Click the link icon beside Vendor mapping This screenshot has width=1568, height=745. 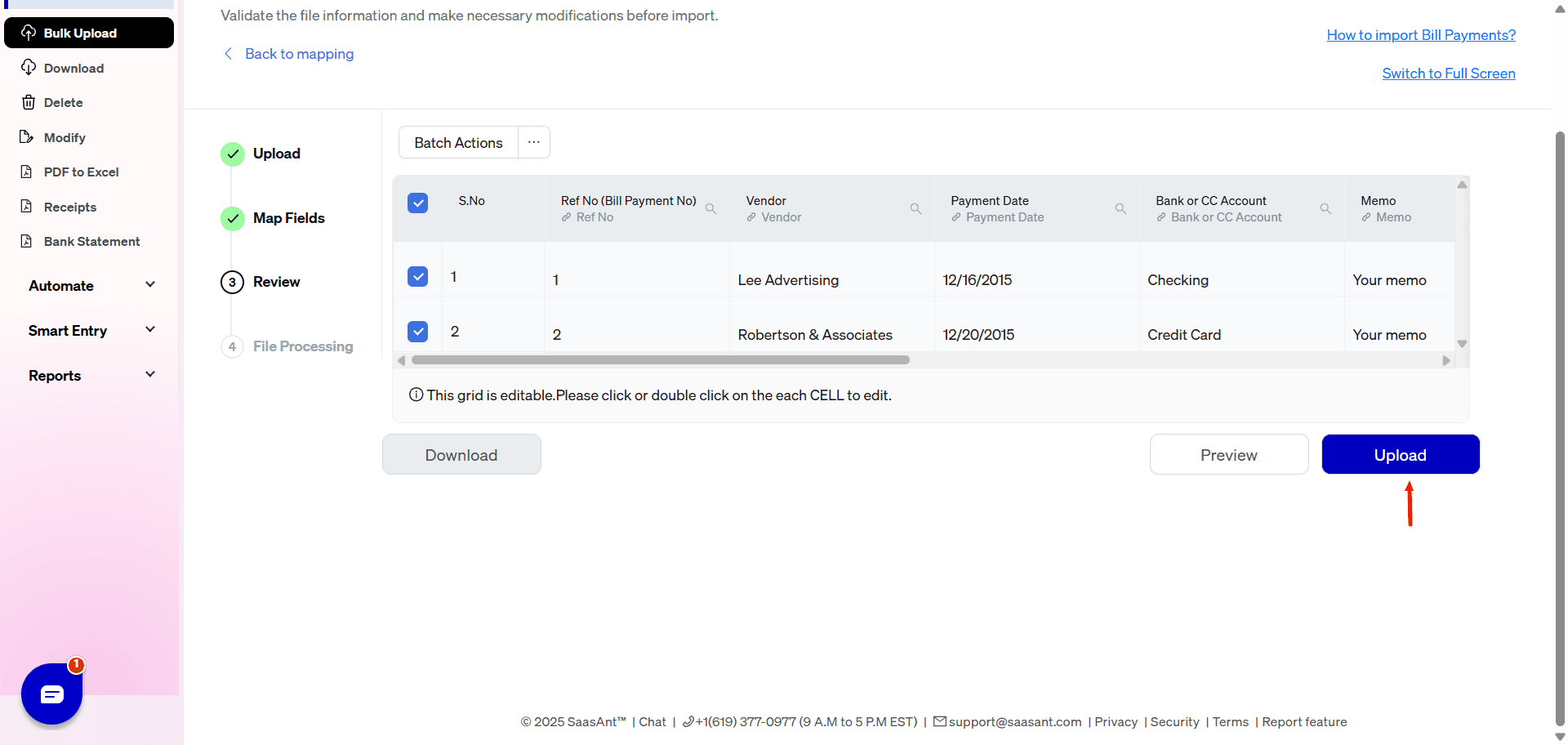point(751,217)
